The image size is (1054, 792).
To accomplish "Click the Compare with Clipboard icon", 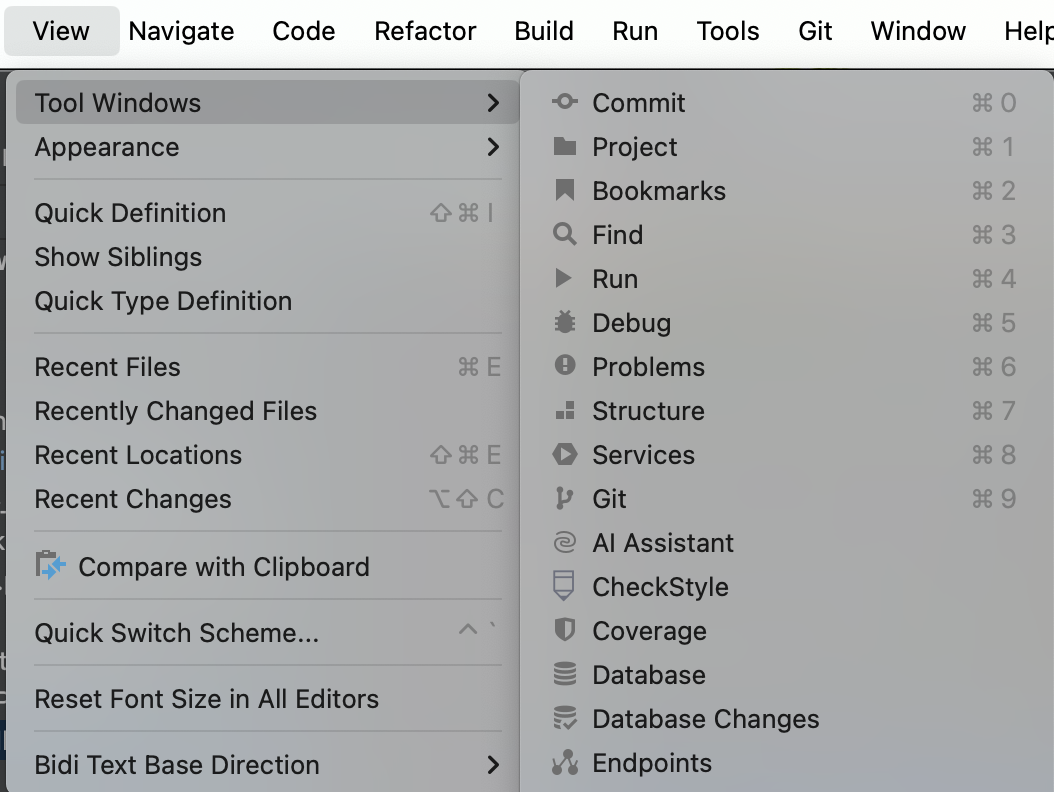I will [x=50, y=566].
